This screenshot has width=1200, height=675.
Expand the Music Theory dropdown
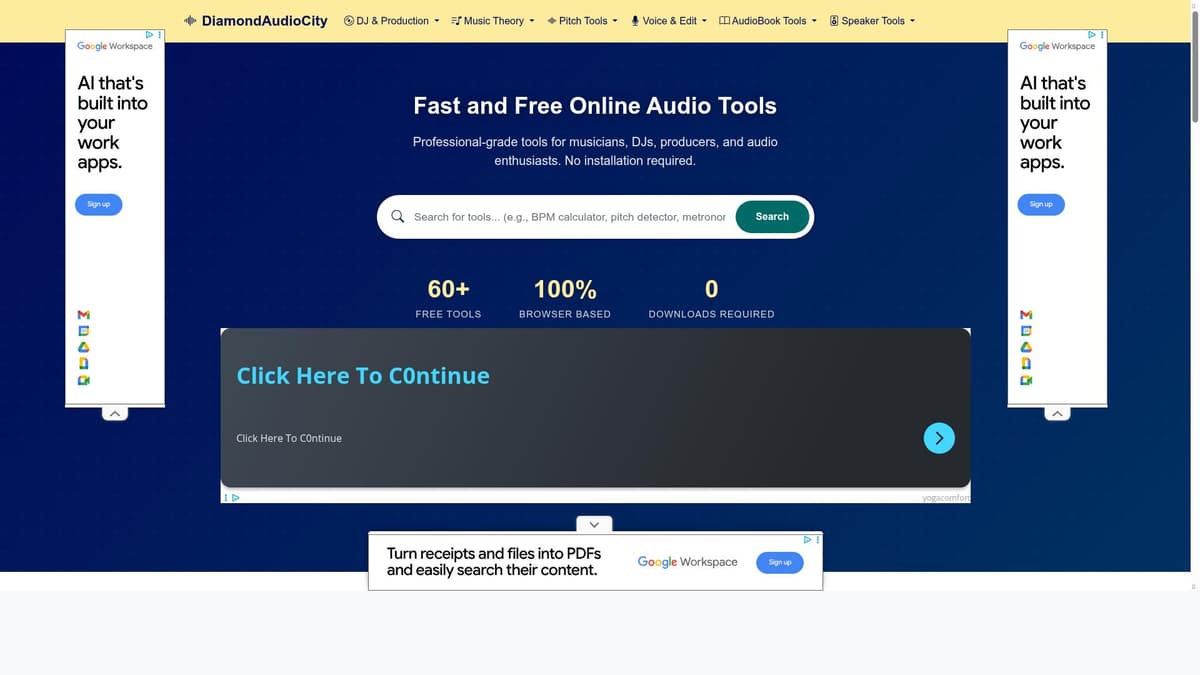pos(493,20)
